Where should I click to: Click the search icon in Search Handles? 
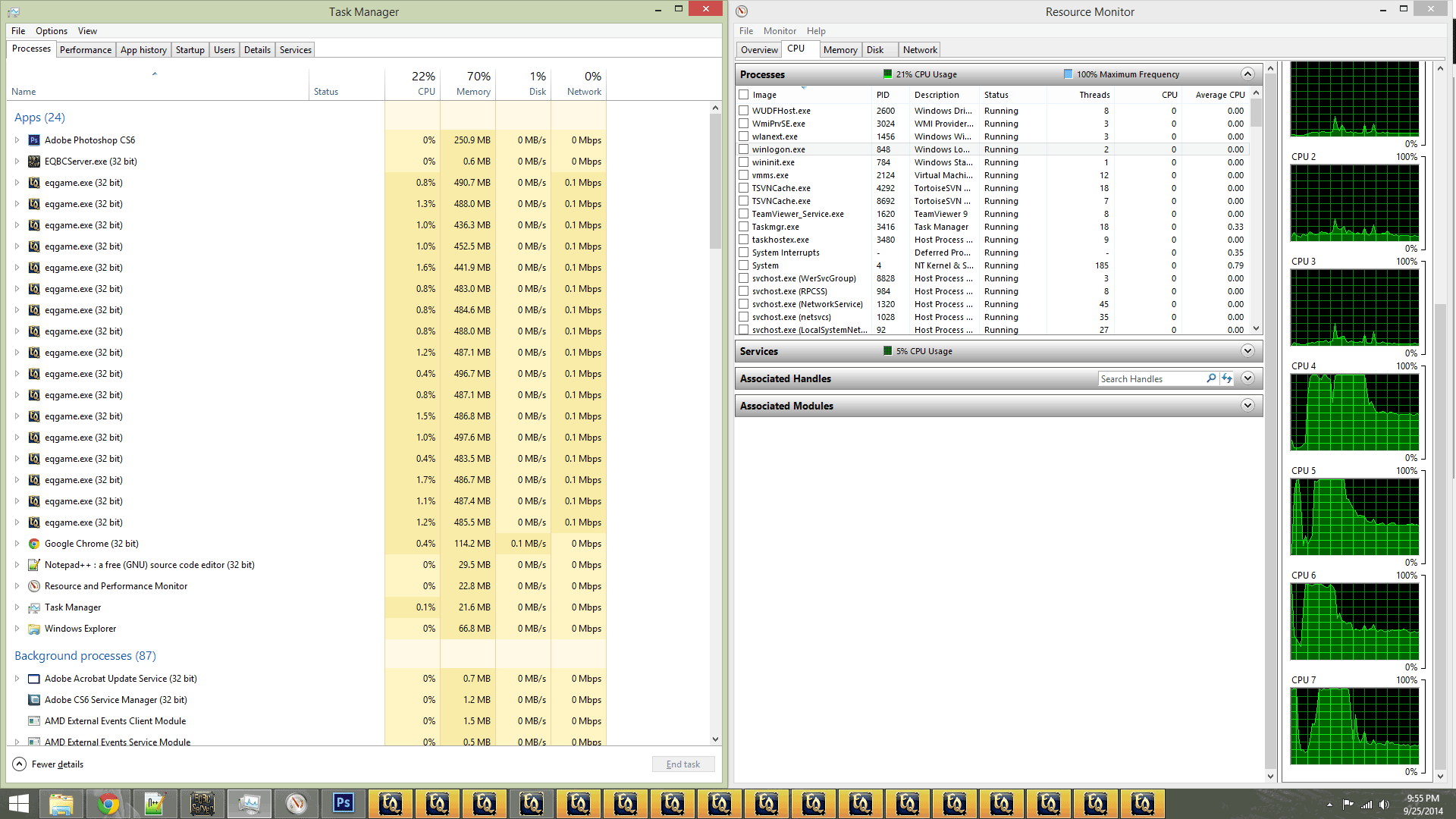click(1211, 378)
